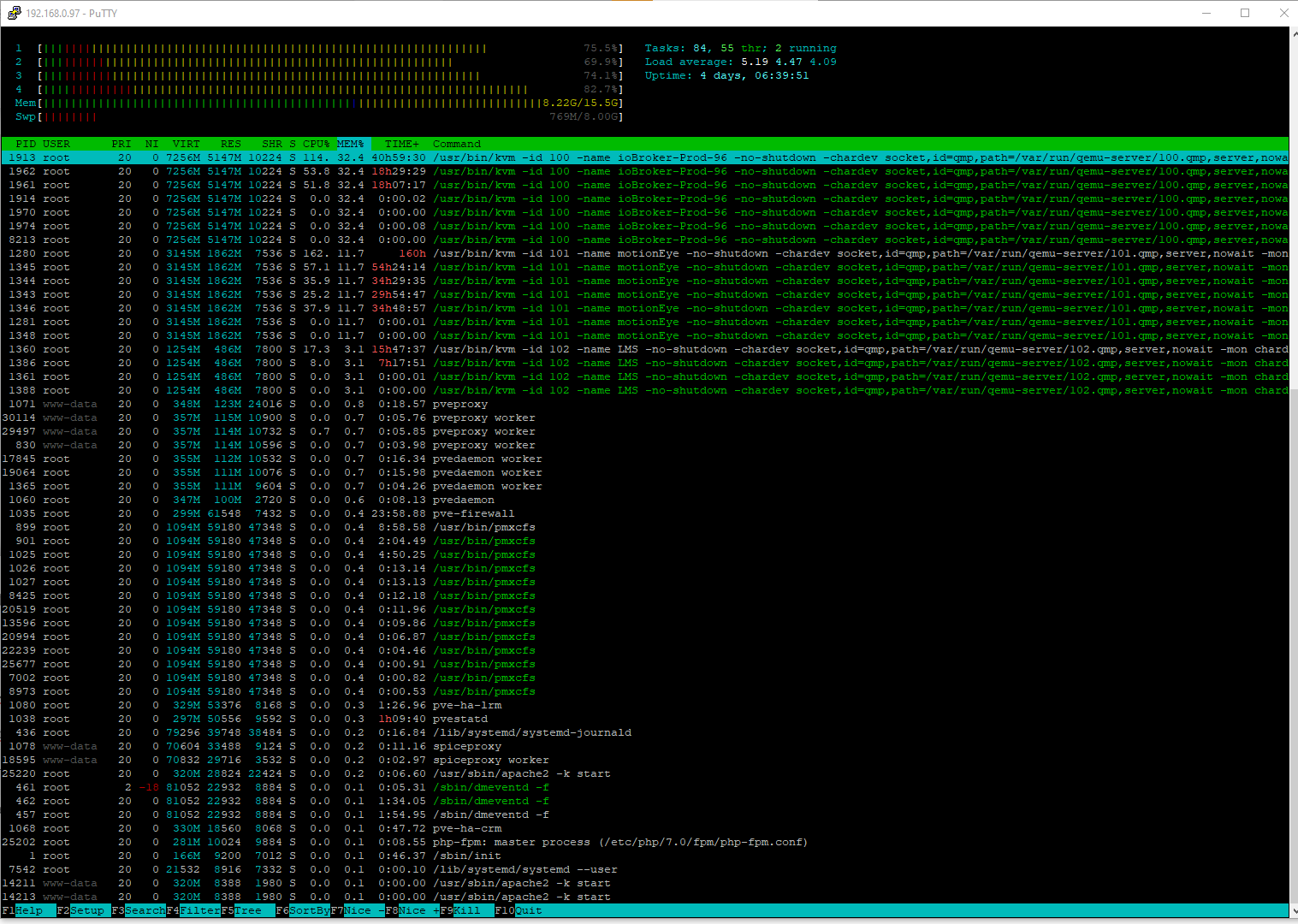
Task: Select process row PID 1962
Action: pyautogui.click(x=645, y=171)
